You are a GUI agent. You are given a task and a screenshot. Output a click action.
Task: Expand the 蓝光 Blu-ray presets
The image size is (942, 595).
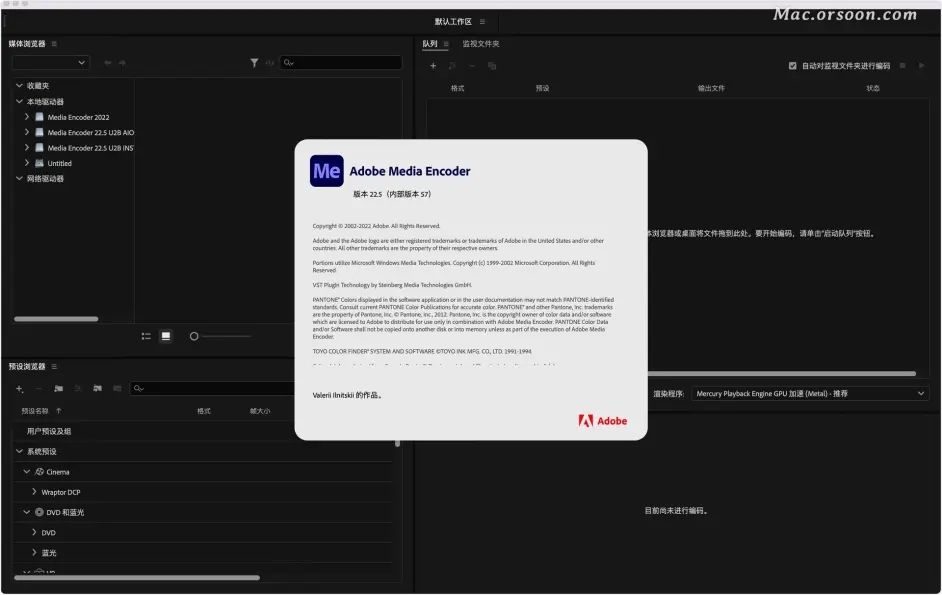click(x=34, y=552)
